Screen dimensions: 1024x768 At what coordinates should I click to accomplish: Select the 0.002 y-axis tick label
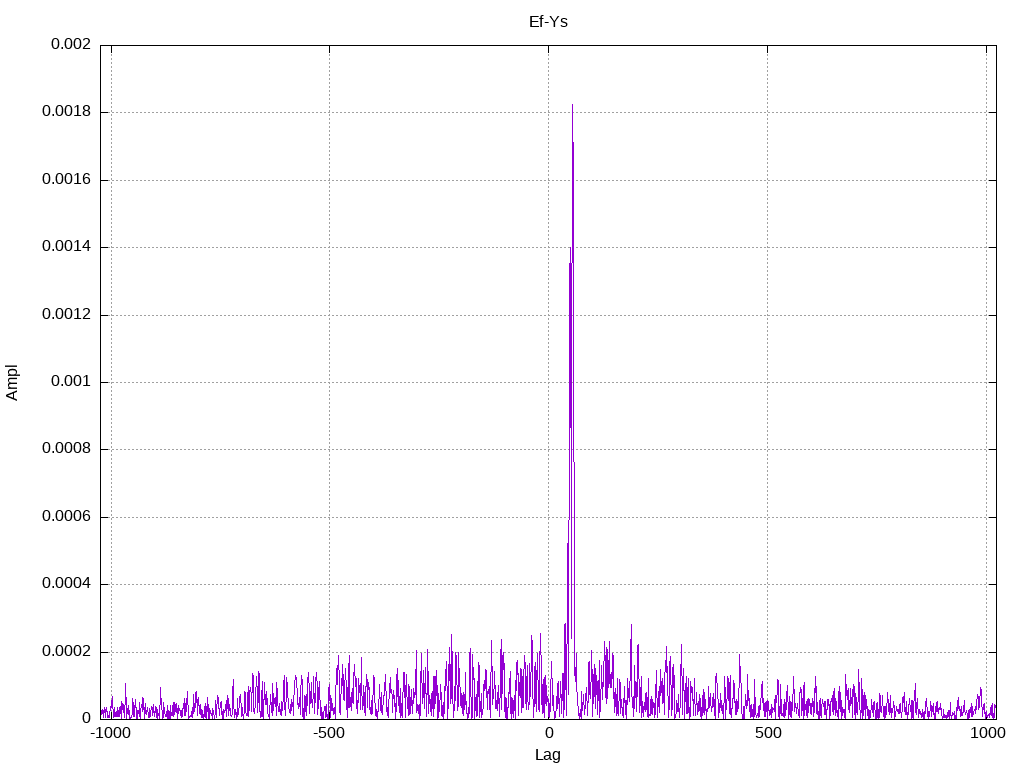[70, 45]
